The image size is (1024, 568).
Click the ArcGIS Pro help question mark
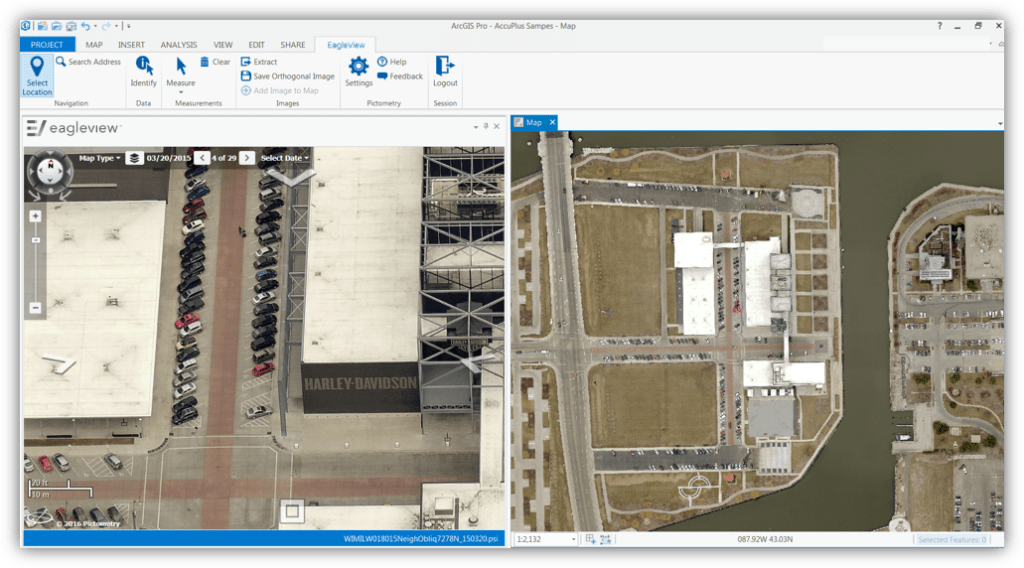(x=940, y=26)
